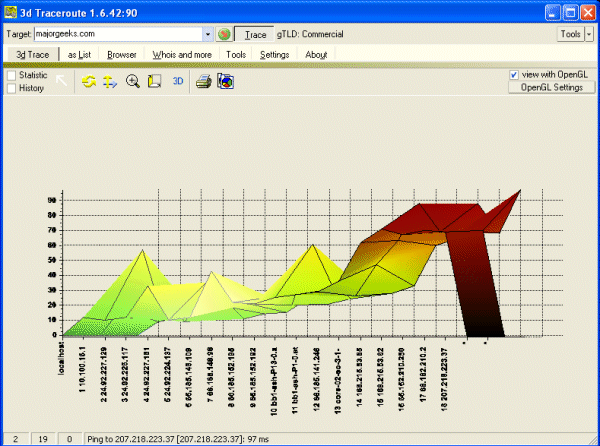Expand the Target address dropdown

[x=207, y=34]
